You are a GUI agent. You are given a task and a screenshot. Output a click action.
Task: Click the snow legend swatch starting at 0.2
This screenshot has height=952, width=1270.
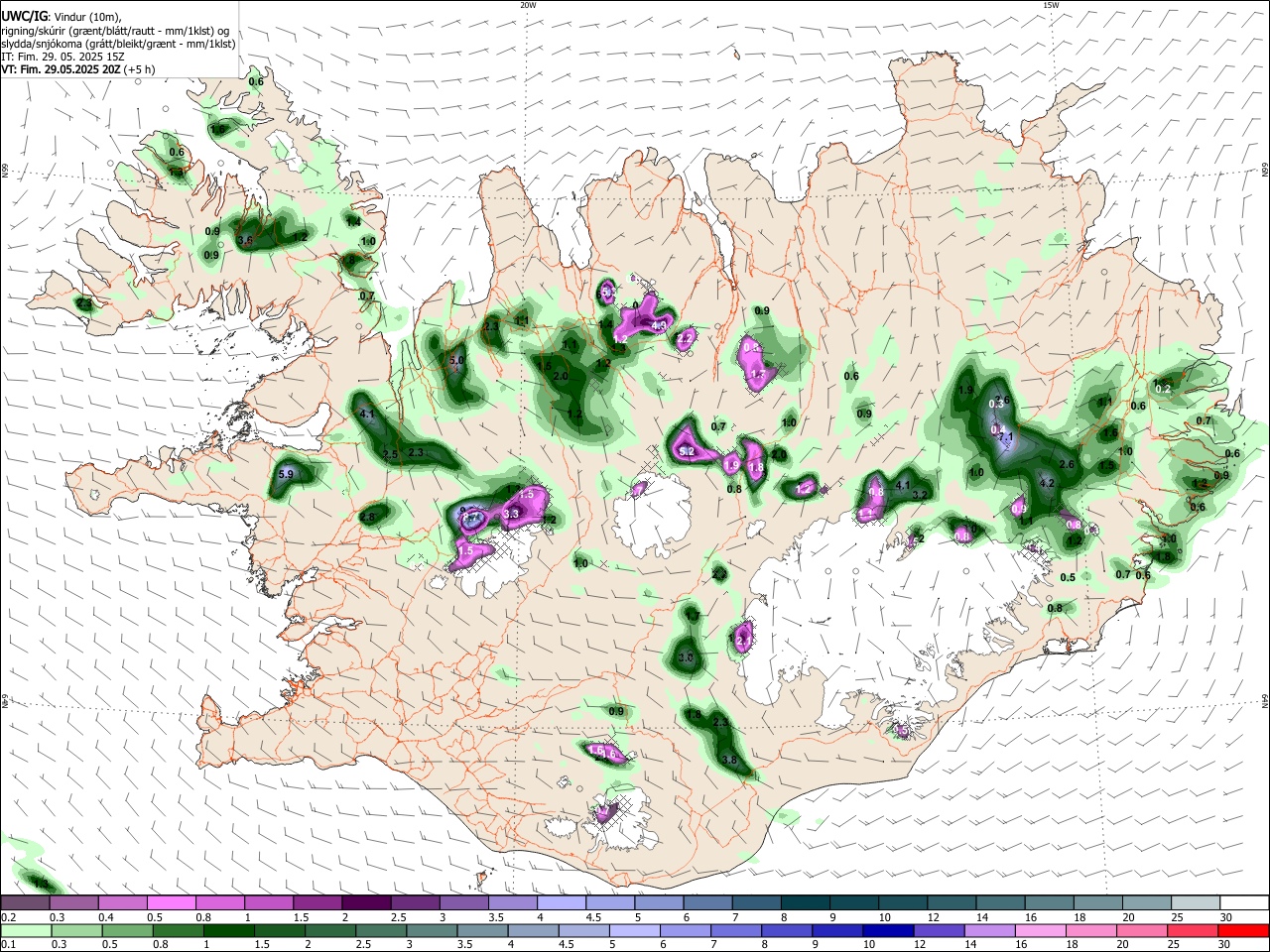[x=26, y=903]
